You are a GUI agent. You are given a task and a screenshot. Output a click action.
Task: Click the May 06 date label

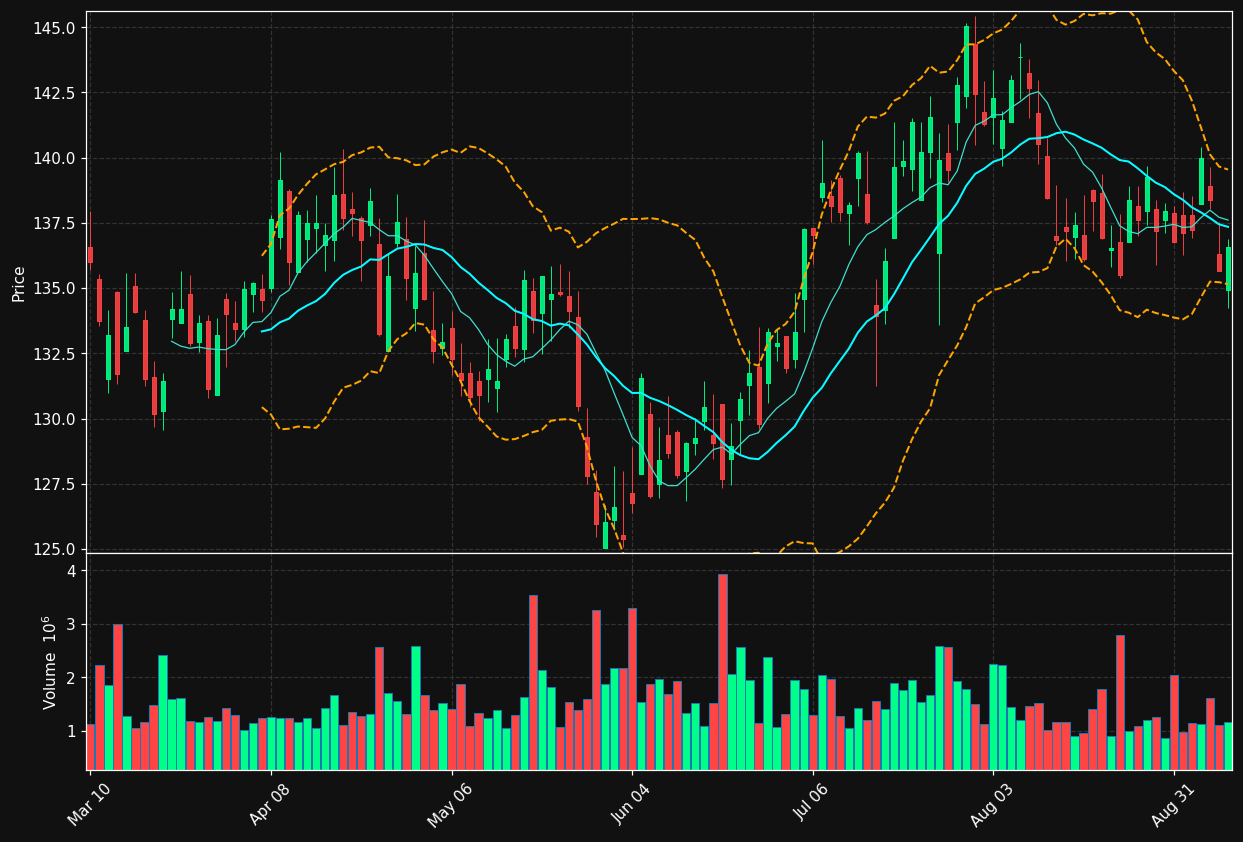click(450, 805)
